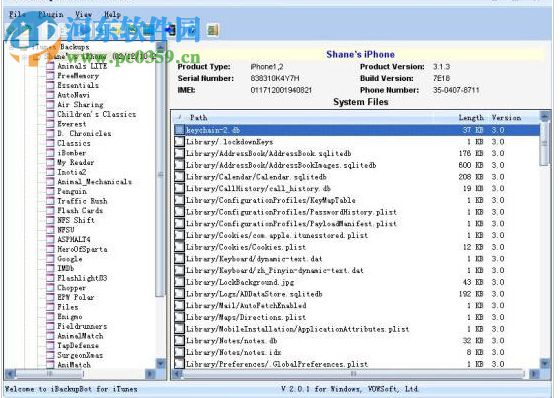Select Traffic Rush in the tree

tap(82, 201)
